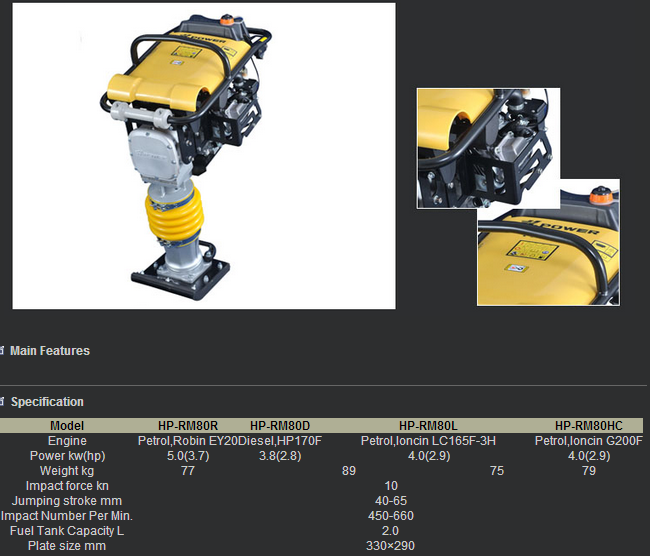Select the Jumping stroke mm label
650x556 pixels.
coord(67,501)
